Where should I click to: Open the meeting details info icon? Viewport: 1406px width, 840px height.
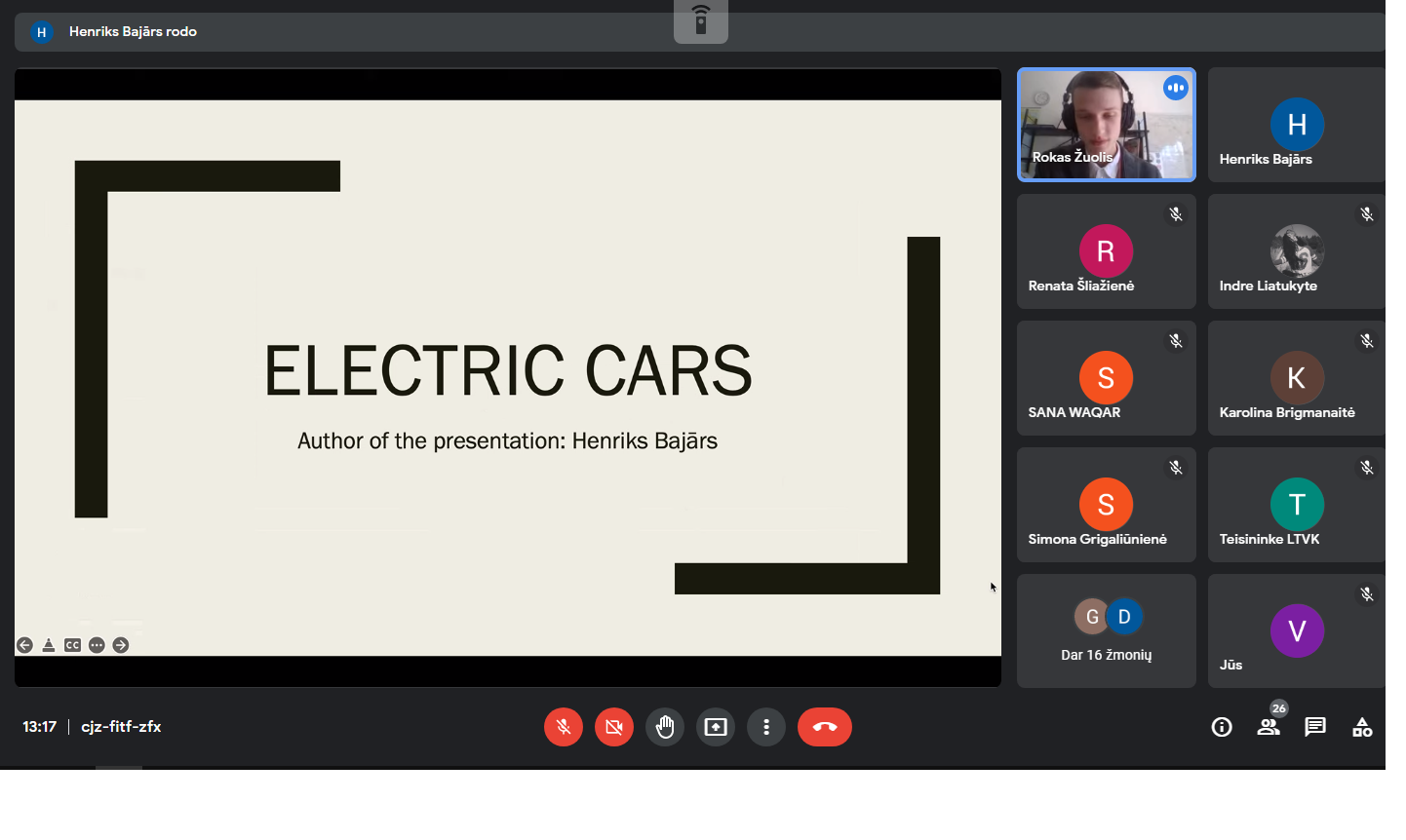pyautogui.click(x=1222, y=727)
